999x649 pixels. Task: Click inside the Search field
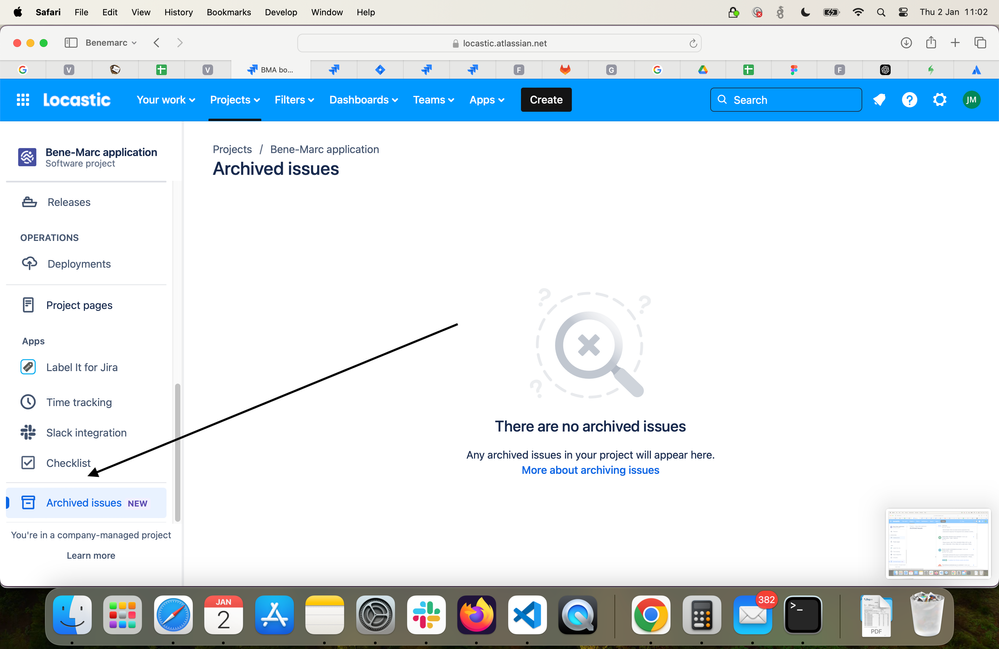785,99
